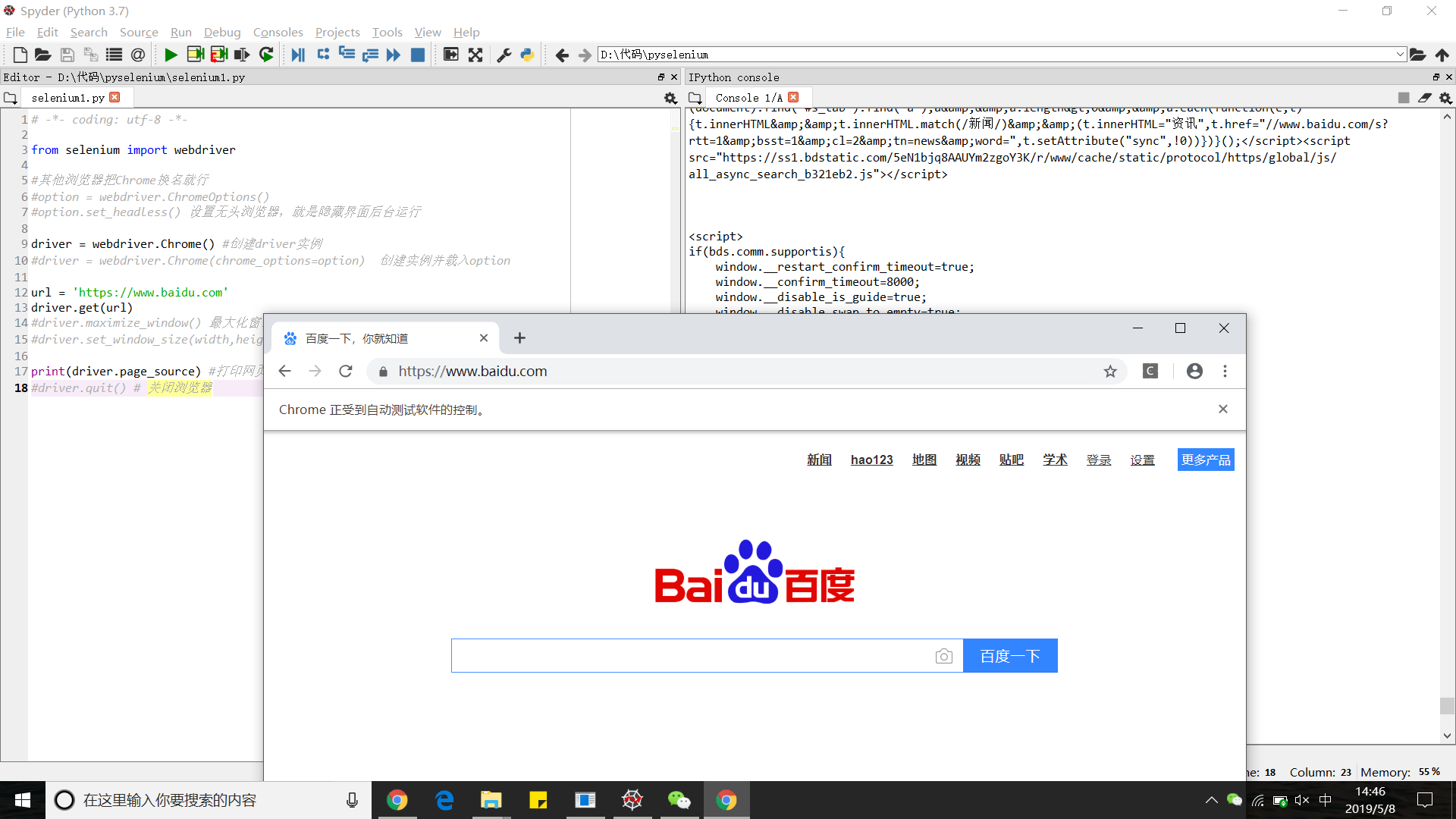Click the Chrome address bar

click(747, 371)
